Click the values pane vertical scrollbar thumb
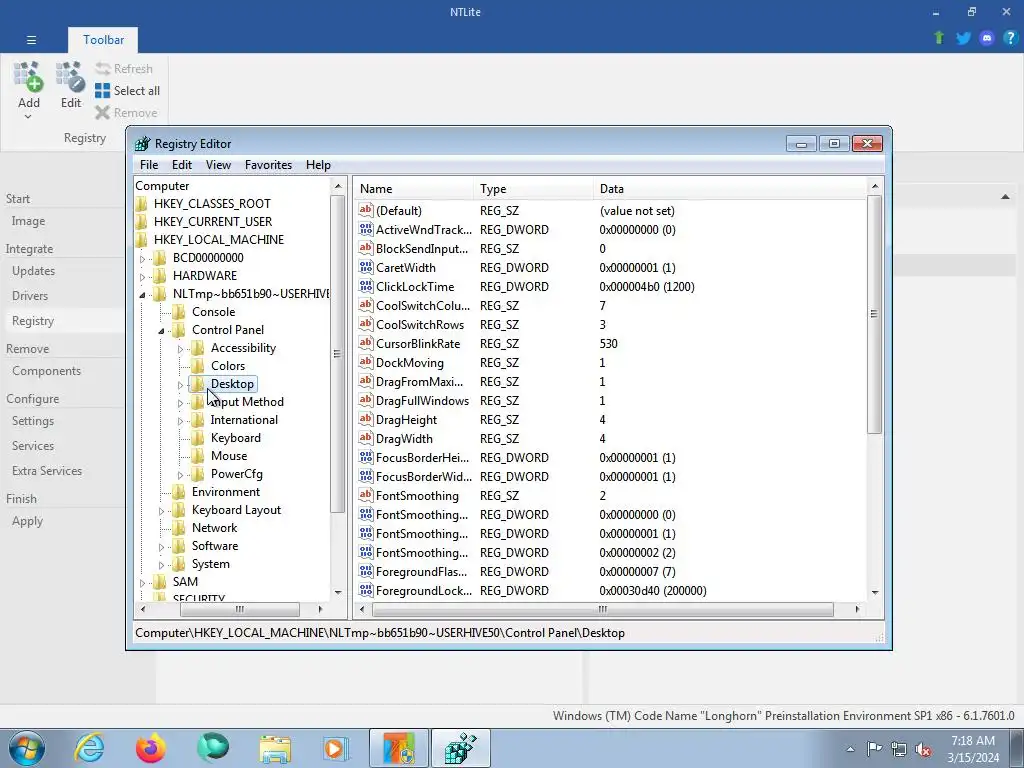Screen dimensions: 1024x768 874,314
